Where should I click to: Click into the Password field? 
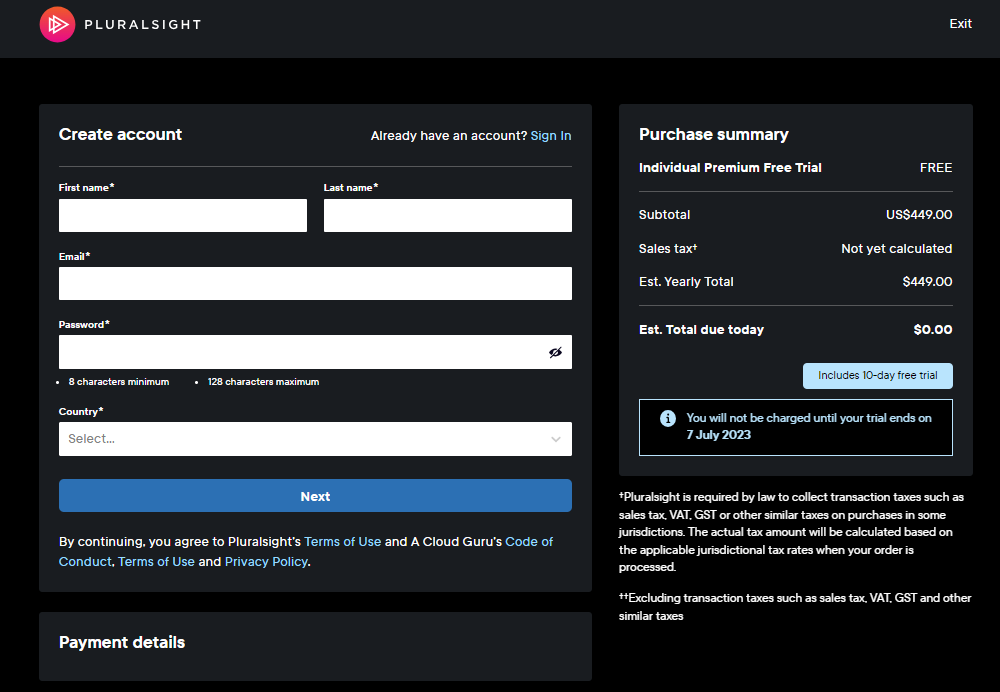(315, 352)
